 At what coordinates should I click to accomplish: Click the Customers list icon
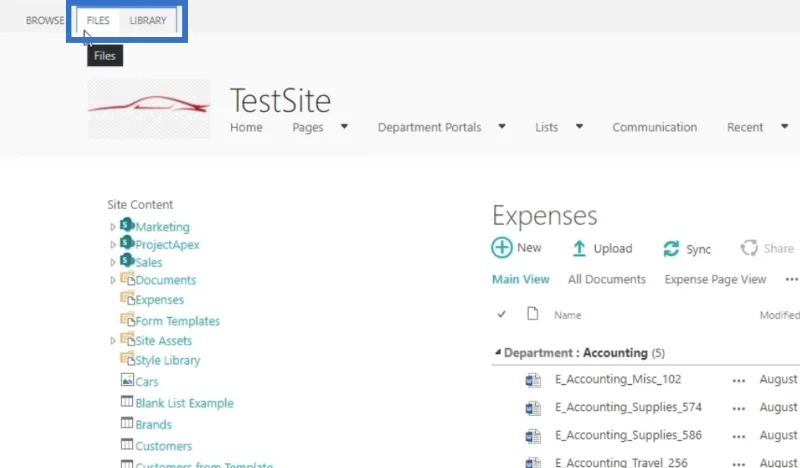(x=127, y=444)
